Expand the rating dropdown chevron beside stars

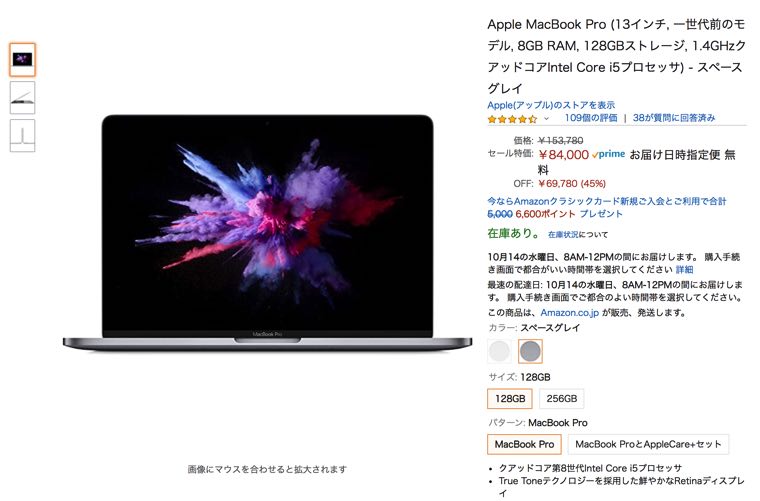tap(546, 119)
